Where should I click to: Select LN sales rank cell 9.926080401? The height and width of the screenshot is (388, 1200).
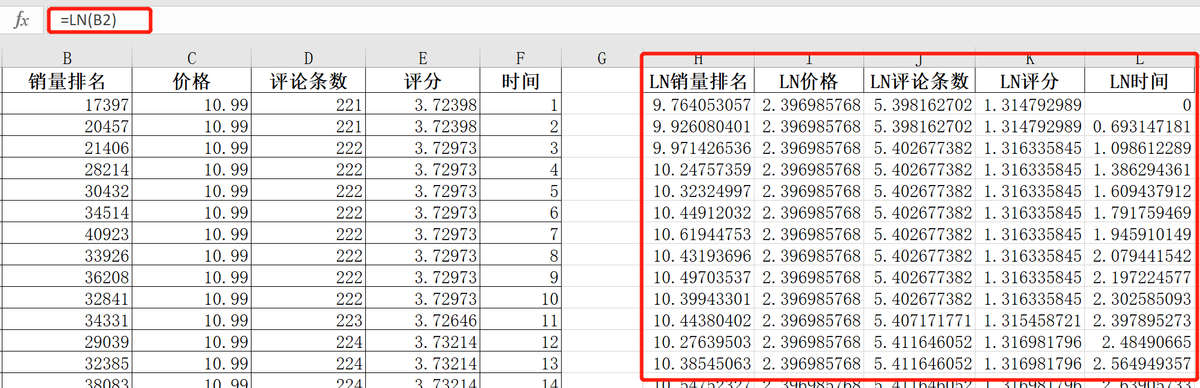pos(698,126)
